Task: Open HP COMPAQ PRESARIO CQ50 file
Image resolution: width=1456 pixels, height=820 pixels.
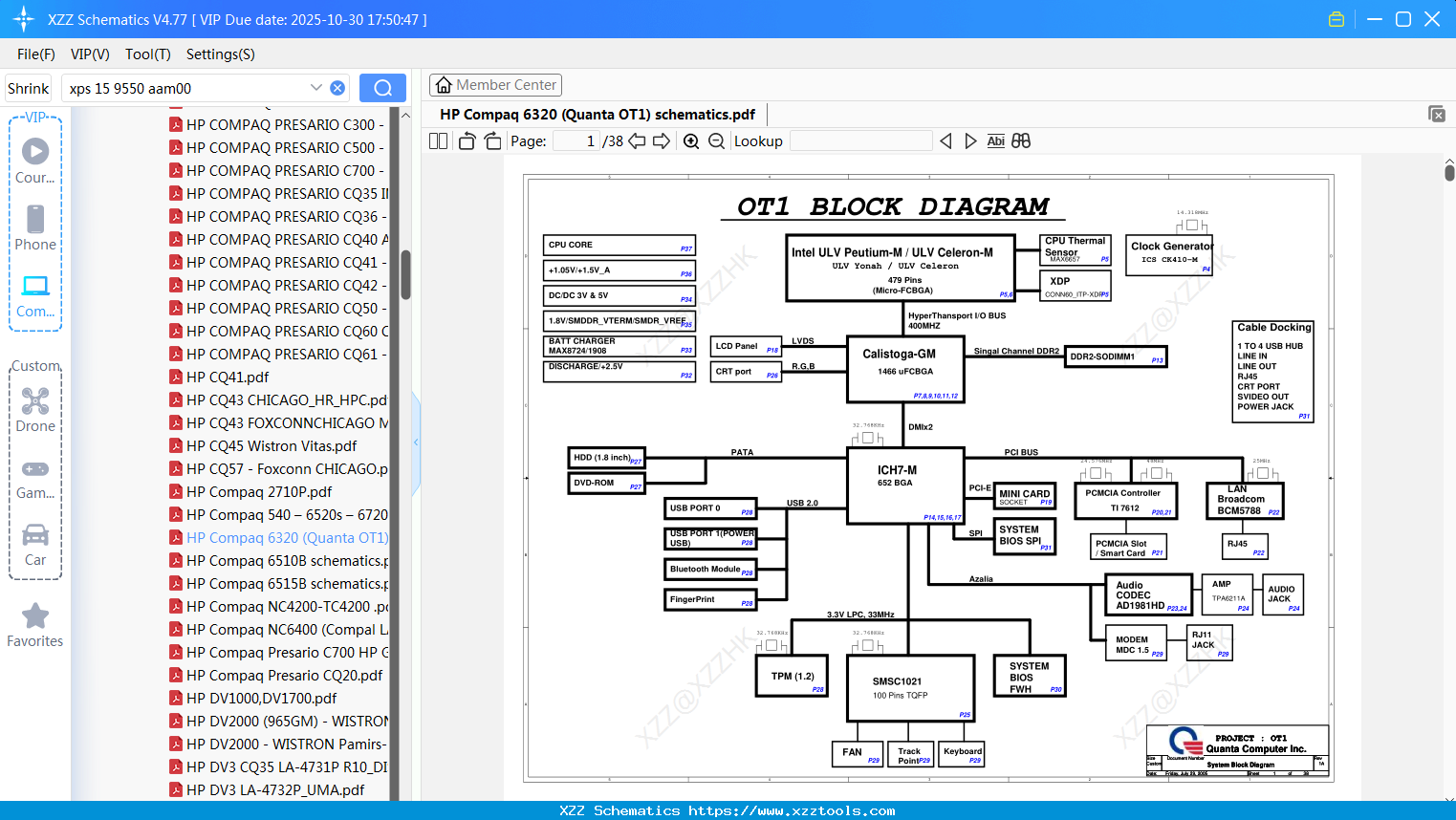Action: click(x=277, y=308)
